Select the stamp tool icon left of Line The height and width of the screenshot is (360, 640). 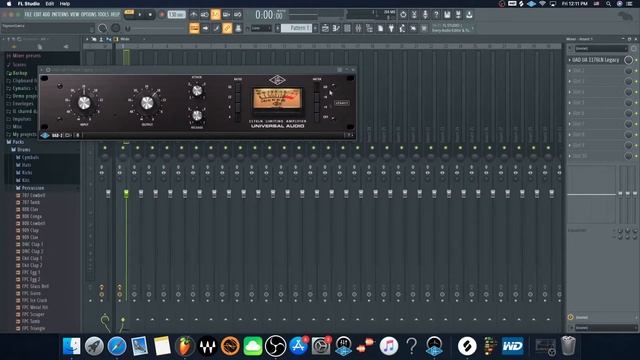tap(238, 28)
